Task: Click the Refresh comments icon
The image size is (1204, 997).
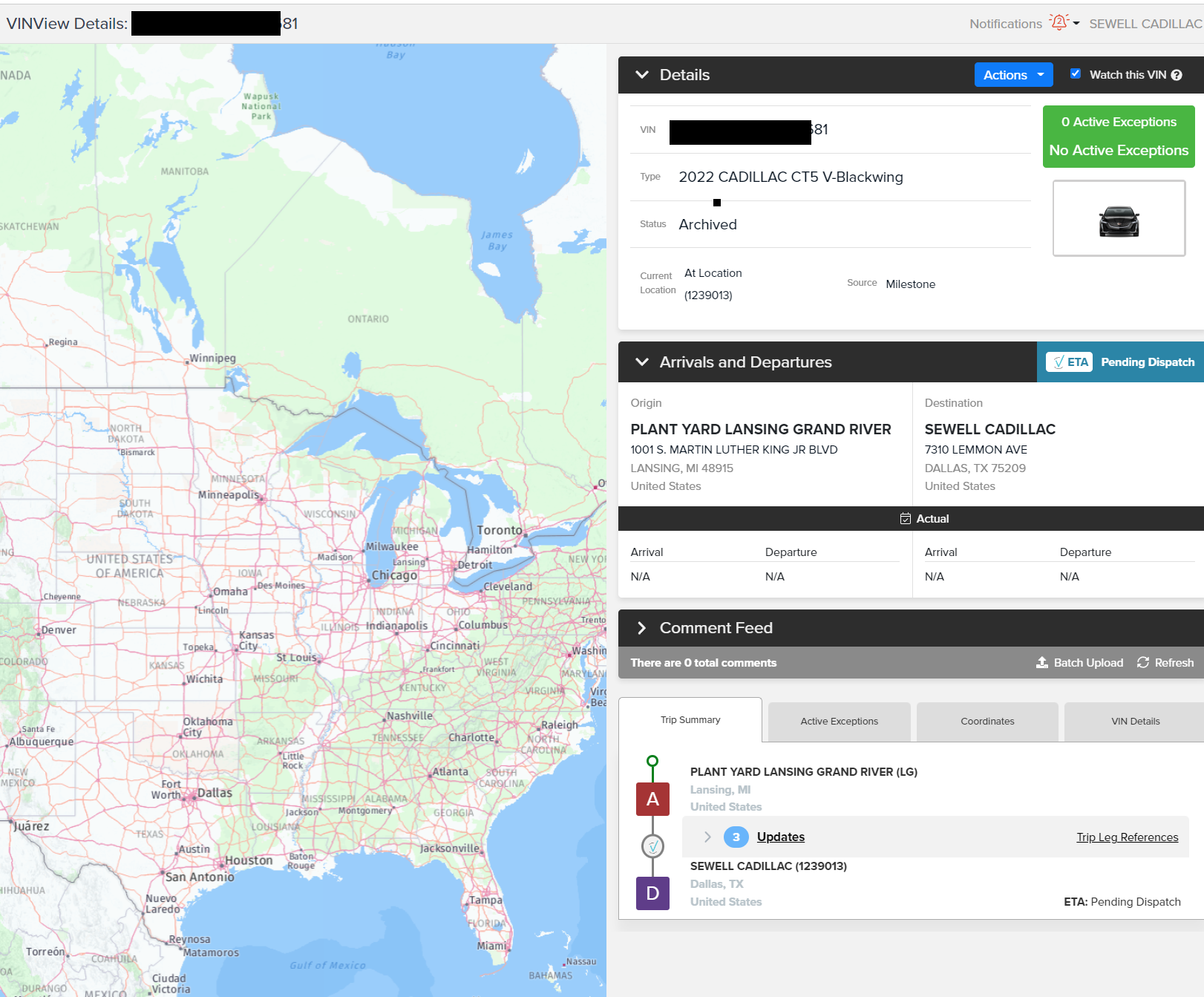Action: tap(1143, 662)
